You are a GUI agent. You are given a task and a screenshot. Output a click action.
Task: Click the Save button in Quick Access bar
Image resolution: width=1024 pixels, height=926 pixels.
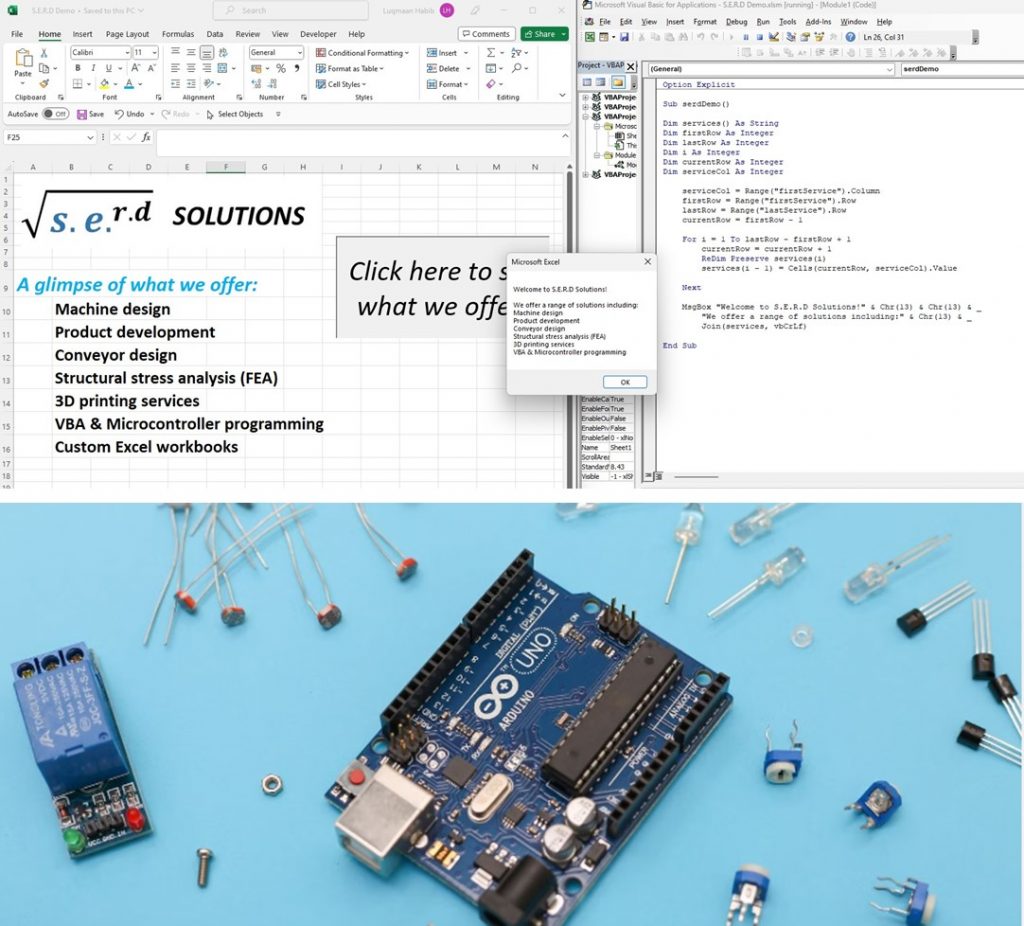click(x=90, y=114)
